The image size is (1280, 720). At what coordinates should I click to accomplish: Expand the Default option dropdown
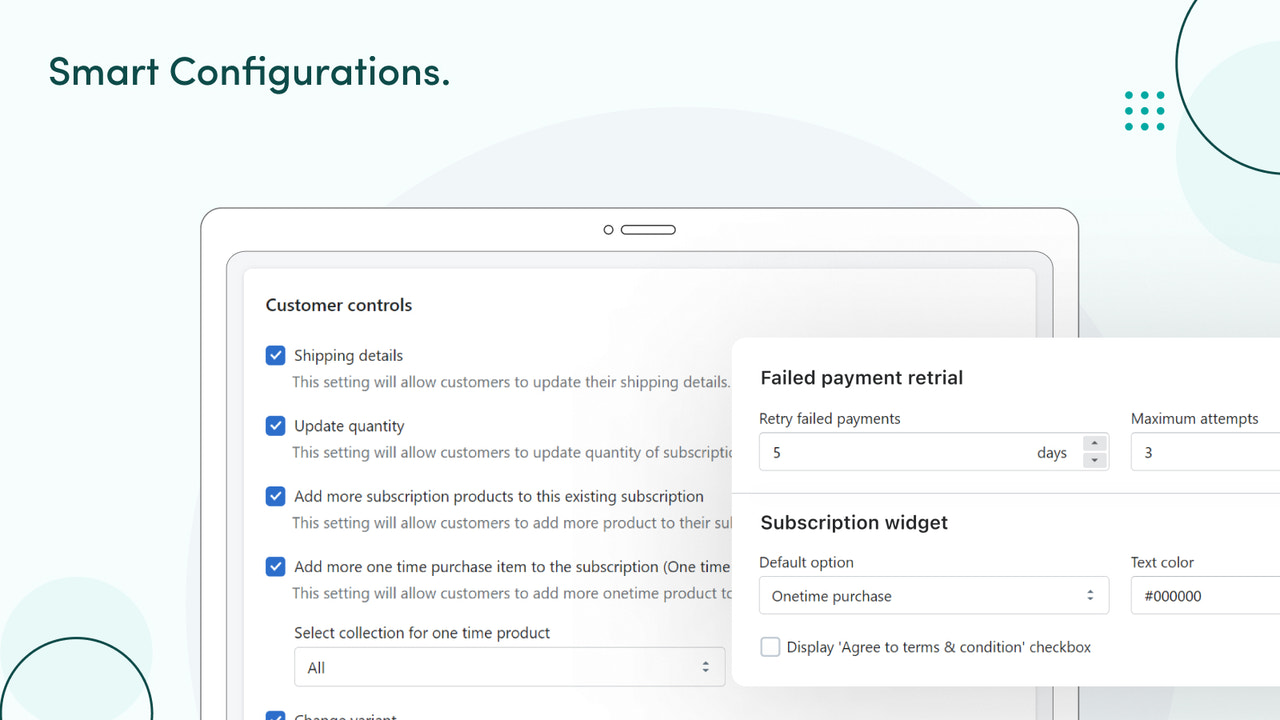pyautogui.click(x=933, y=595)
